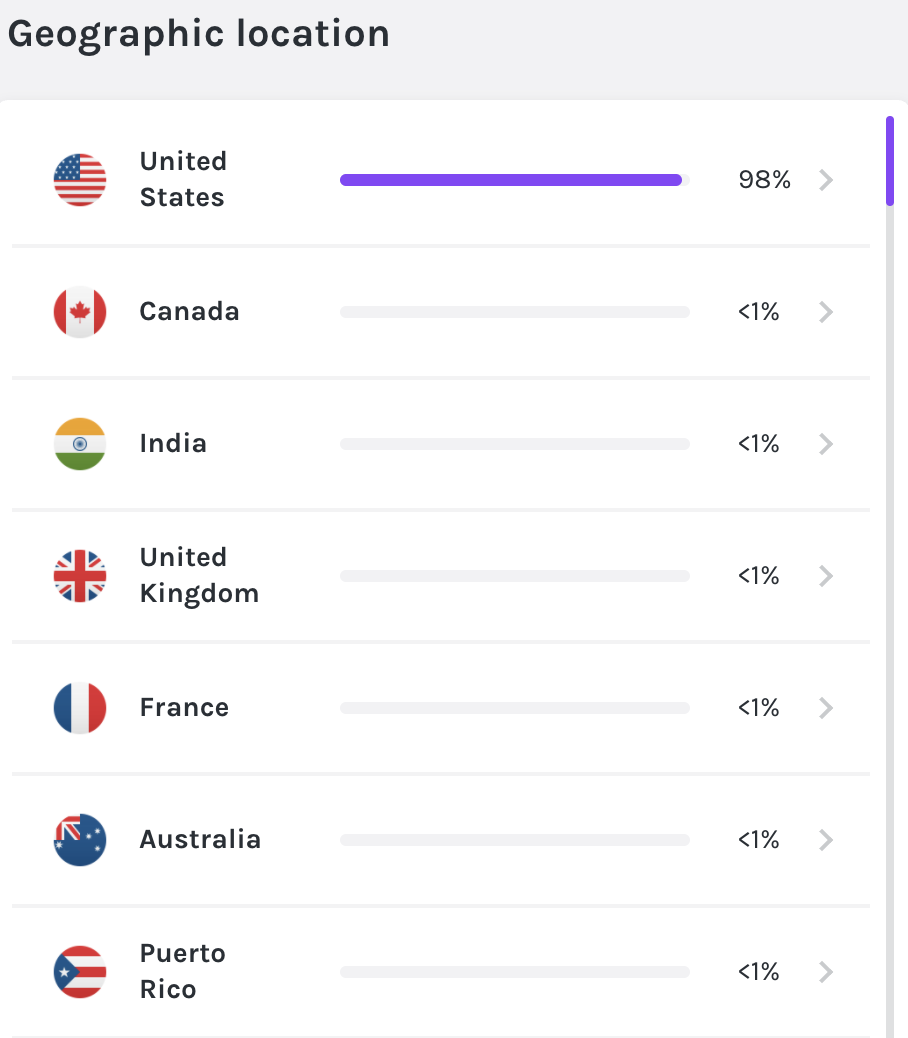Click the United Kingdom flag icon
The image size is (908, 1038).
coord(80,576)
